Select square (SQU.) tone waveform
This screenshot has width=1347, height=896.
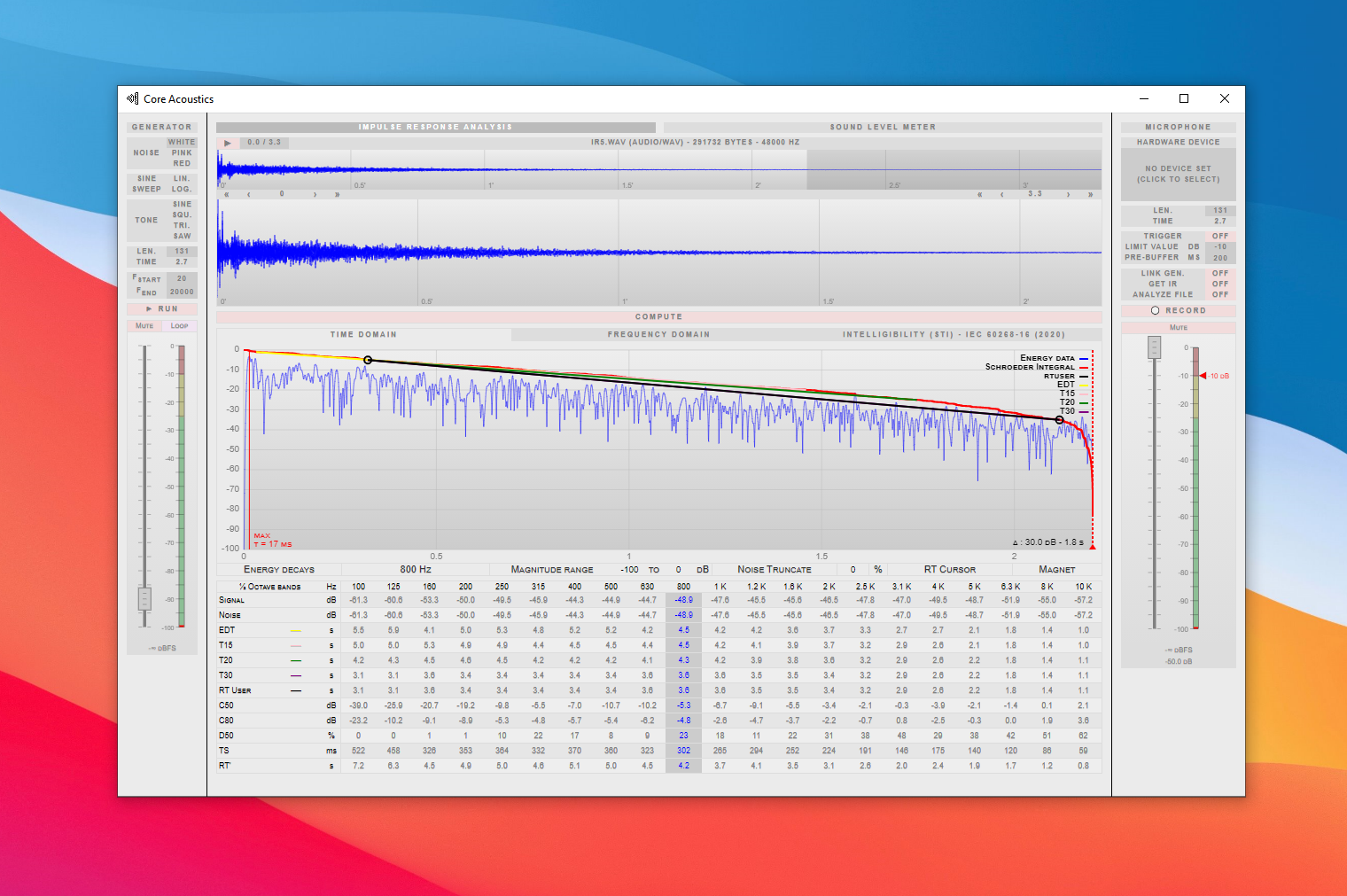(182, 214)
